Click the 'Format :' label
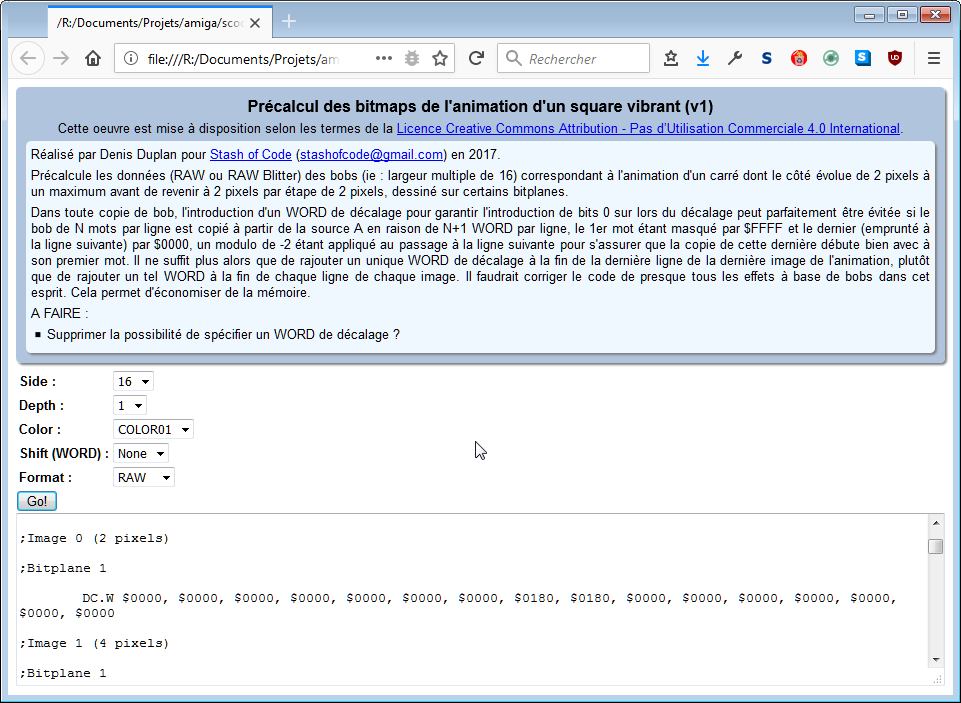Viewport: 961px width, 703px height. coord(46,477)
